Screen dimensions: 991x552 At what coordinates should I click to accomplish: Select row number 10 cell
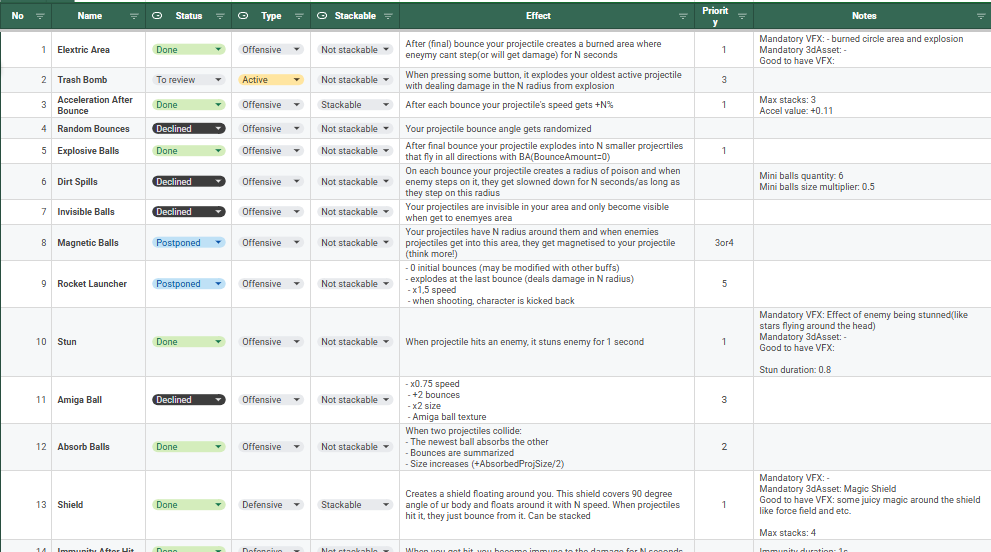point(26,341)
